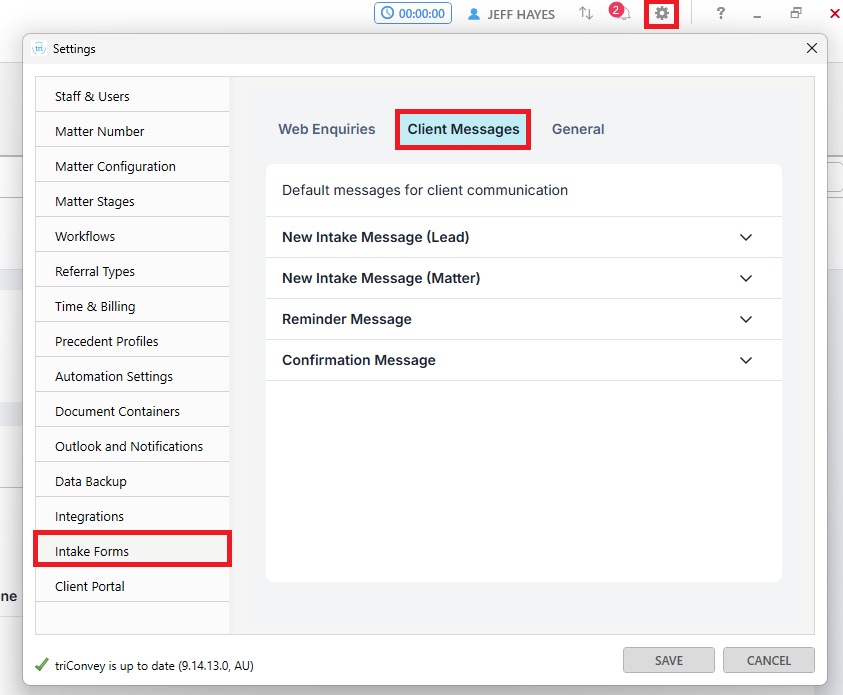Click the triConvey logo in the Settings title bar
843x695 pixels.
39,48
